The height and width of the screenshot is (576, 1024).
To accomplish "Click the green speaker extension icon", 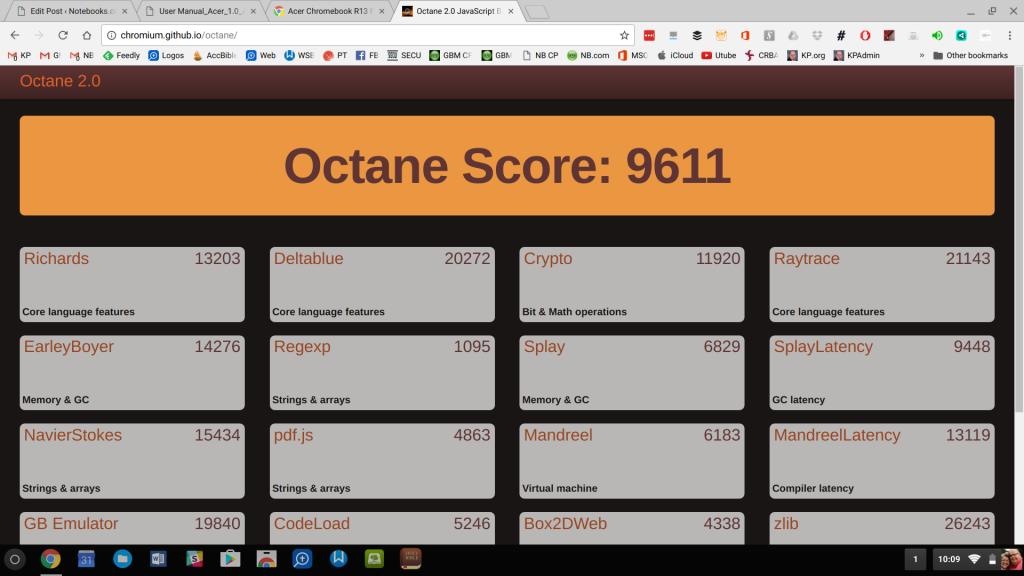I will click(937, 35).
